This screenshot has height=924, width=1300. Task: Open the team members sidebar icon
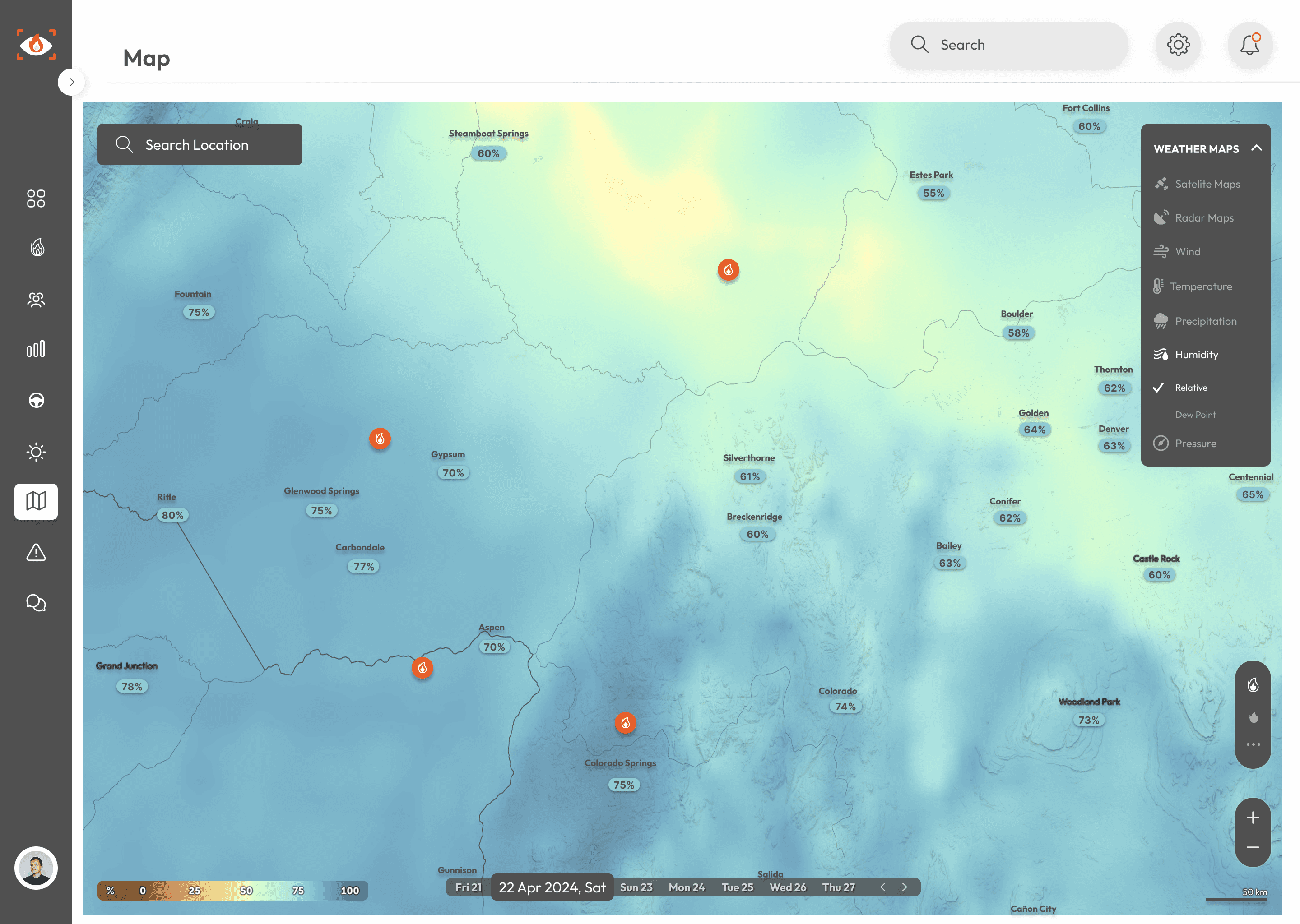36,299
